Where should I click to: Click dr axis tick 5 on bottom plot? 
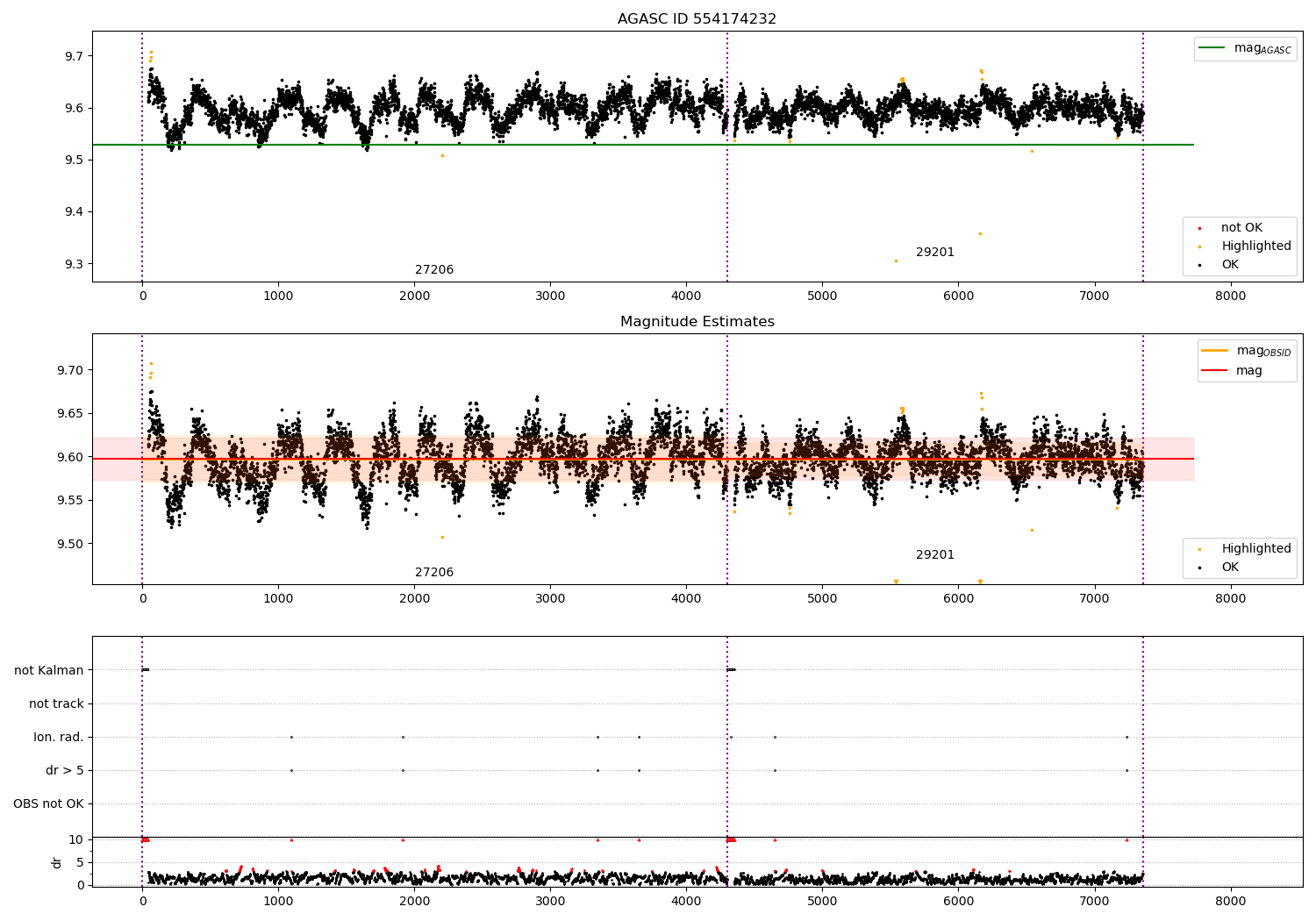[80, 863]
